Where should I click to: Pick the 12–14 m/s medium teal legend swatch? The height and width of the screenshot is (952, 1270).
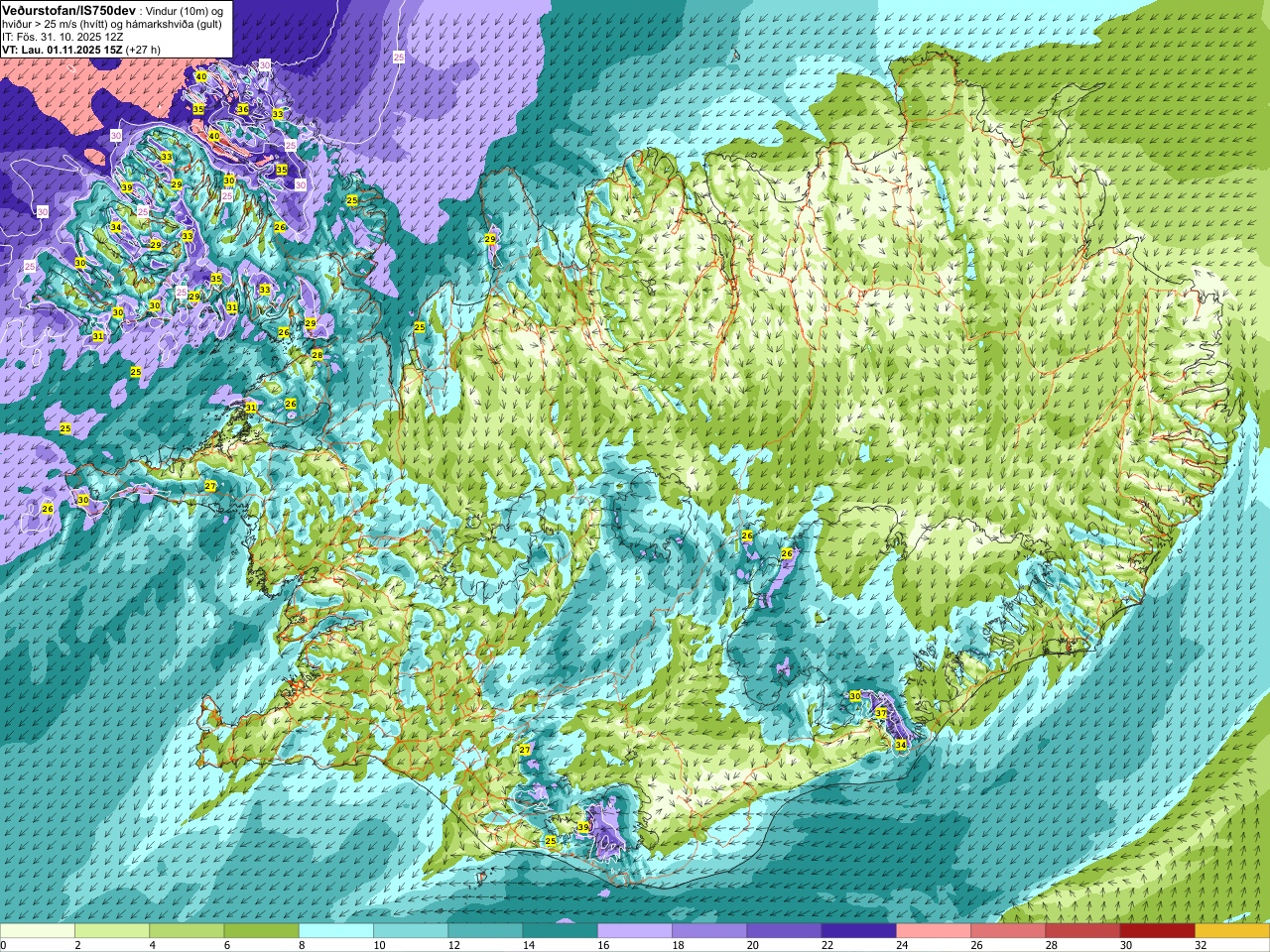click(485, 930)
